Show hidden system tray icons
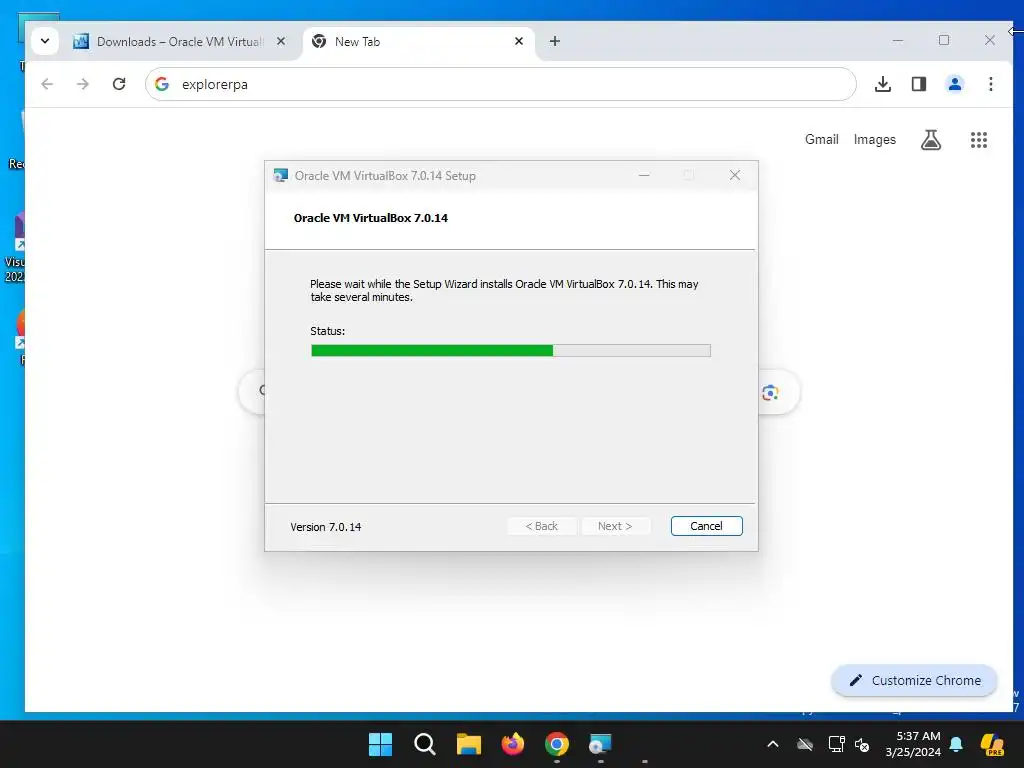This screenshot has height=768, width=1024. click(x=773, y=744)
